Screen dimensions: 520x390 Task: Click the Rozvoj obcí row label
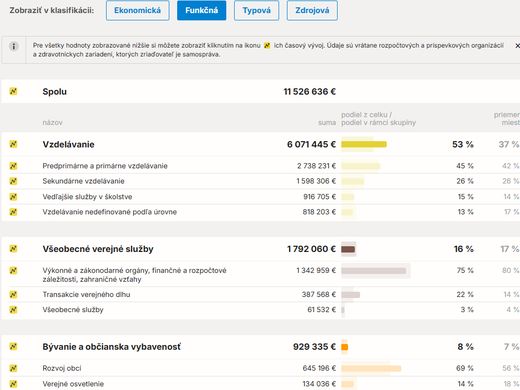pyautogui.click(x=62, y=368)
